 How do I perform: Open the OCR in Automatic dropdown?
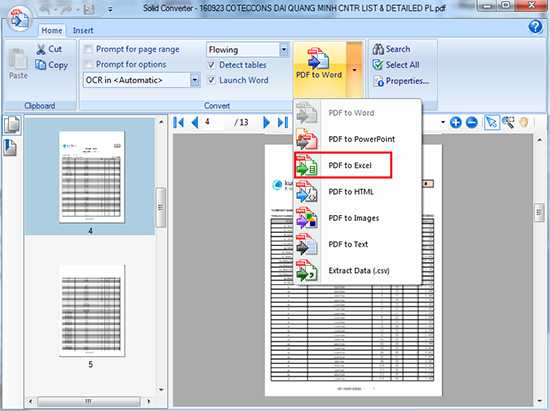[195, 80]
